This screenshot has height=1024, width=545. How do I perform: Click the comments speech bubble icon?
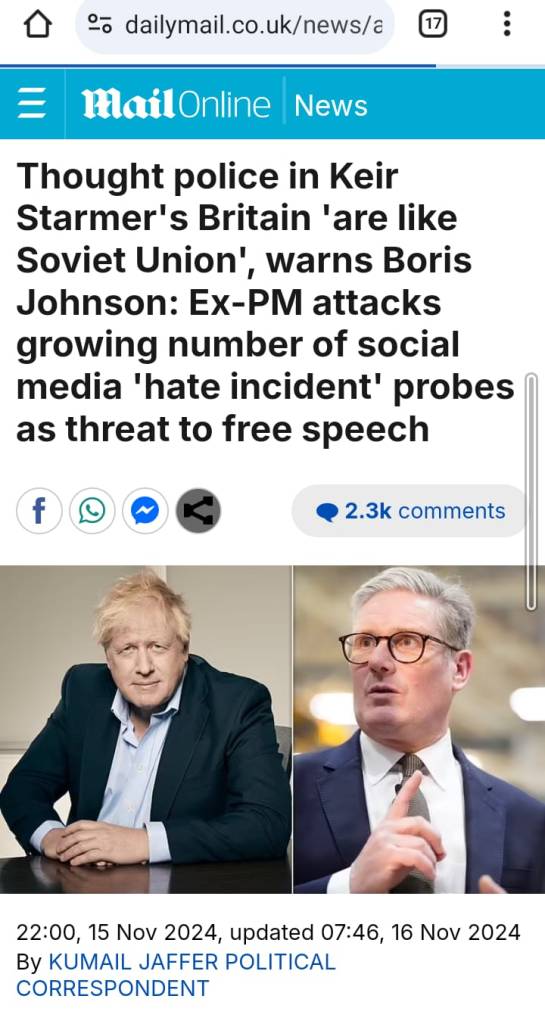coord(327,512)
